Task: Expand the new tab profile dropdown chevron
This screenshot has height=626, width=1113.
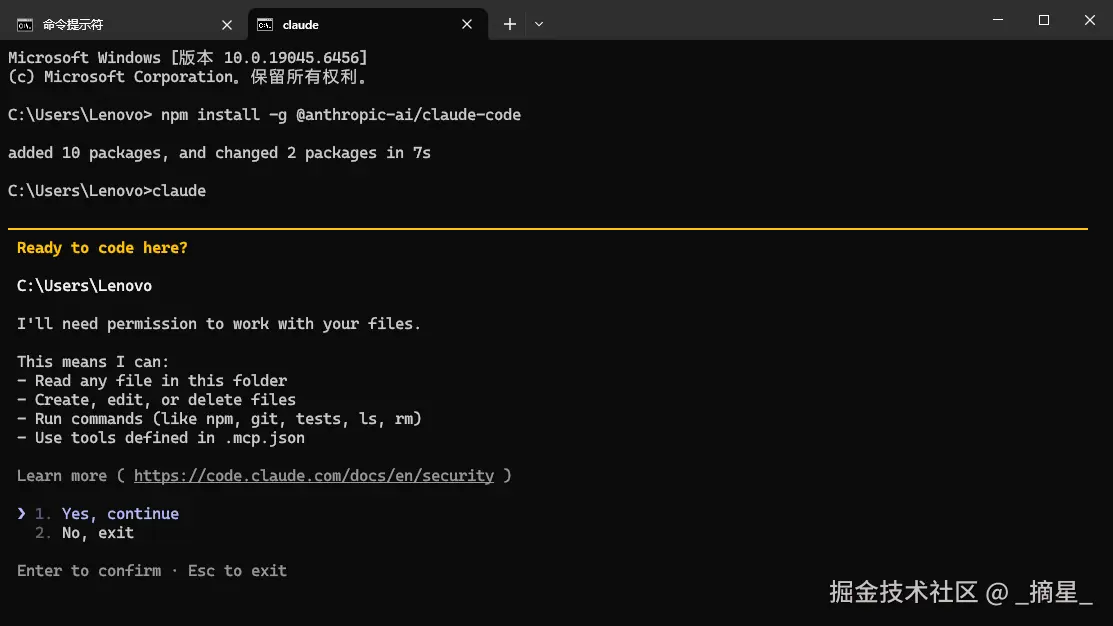Action: (x=539, y=24)
